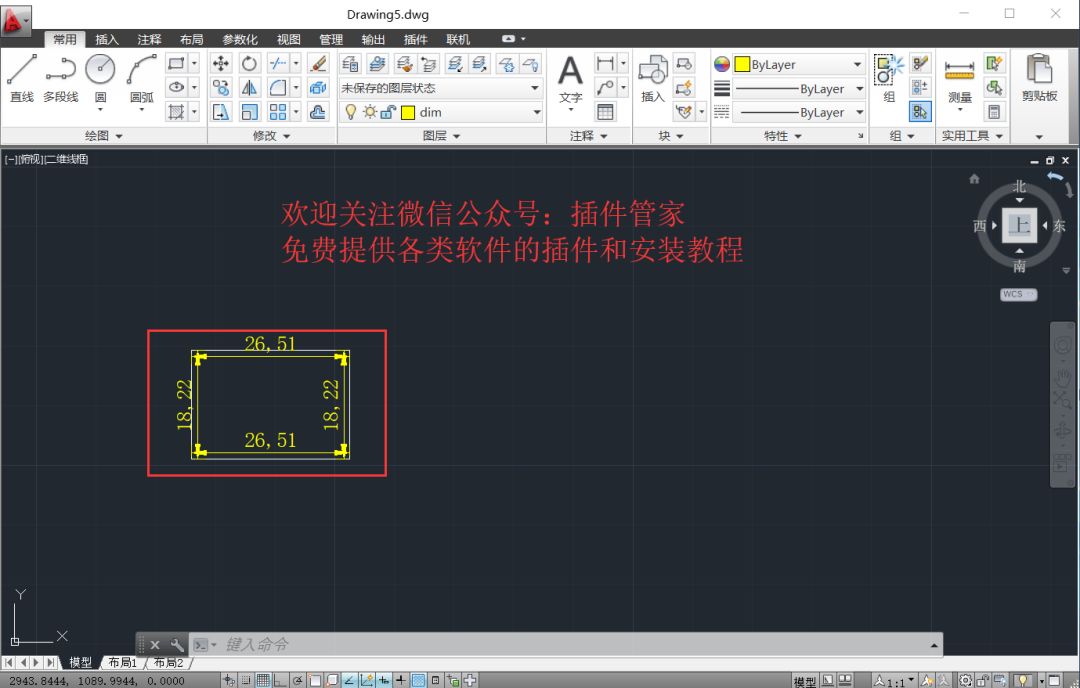Expand the 图层 (Layers) panel

(442, 136)
